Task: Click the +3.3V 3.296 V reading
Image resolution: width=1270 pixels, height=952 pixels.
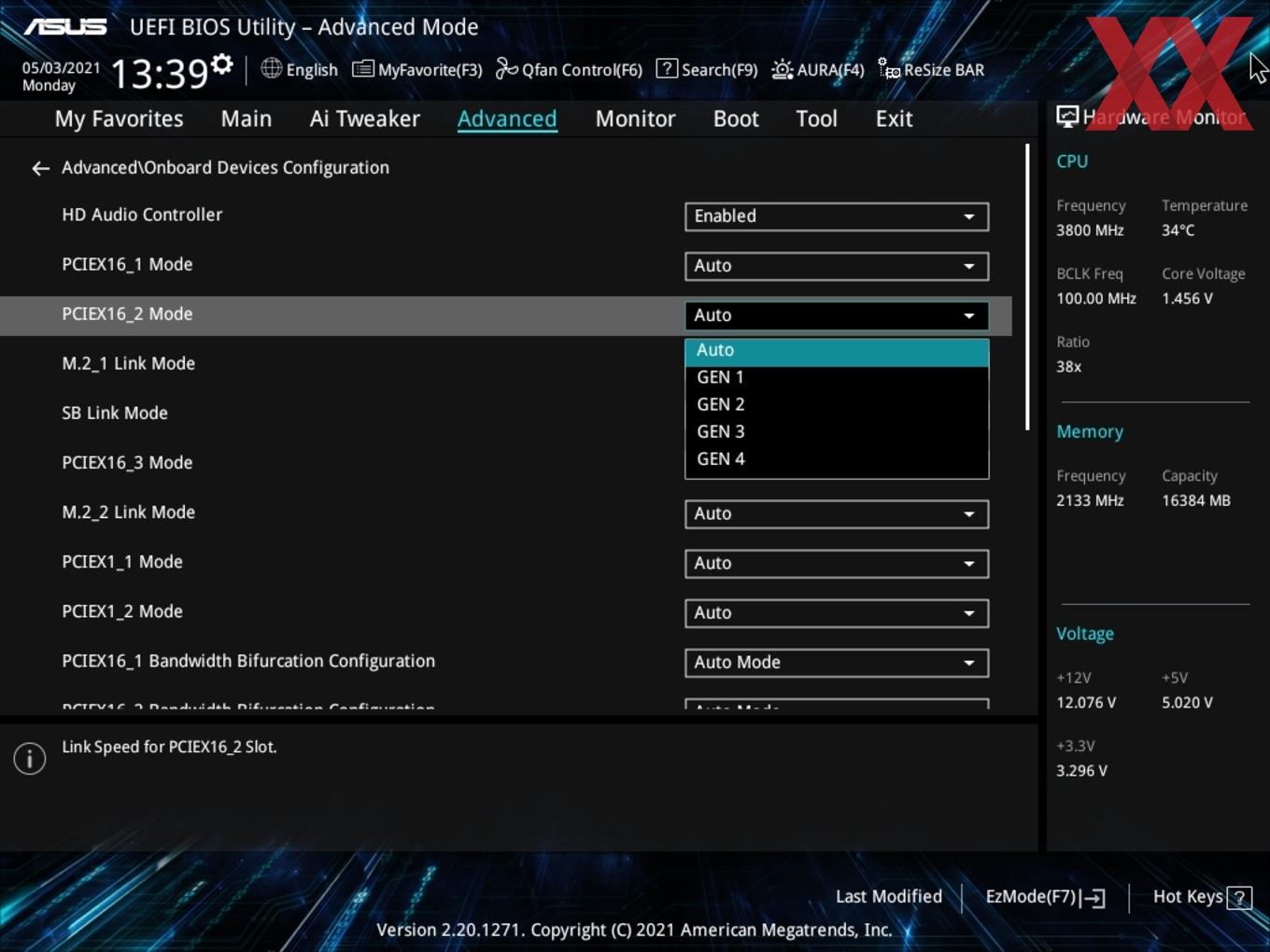Action: [x=1081, y=771]
